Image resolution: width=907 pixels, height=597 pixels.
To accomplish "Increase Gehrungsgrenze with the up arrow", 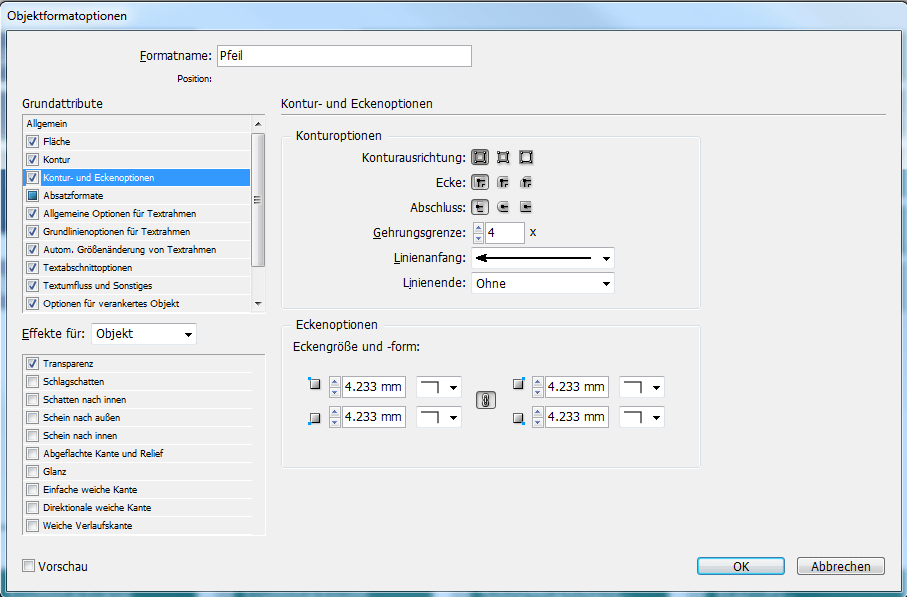I will coord(478,228).
